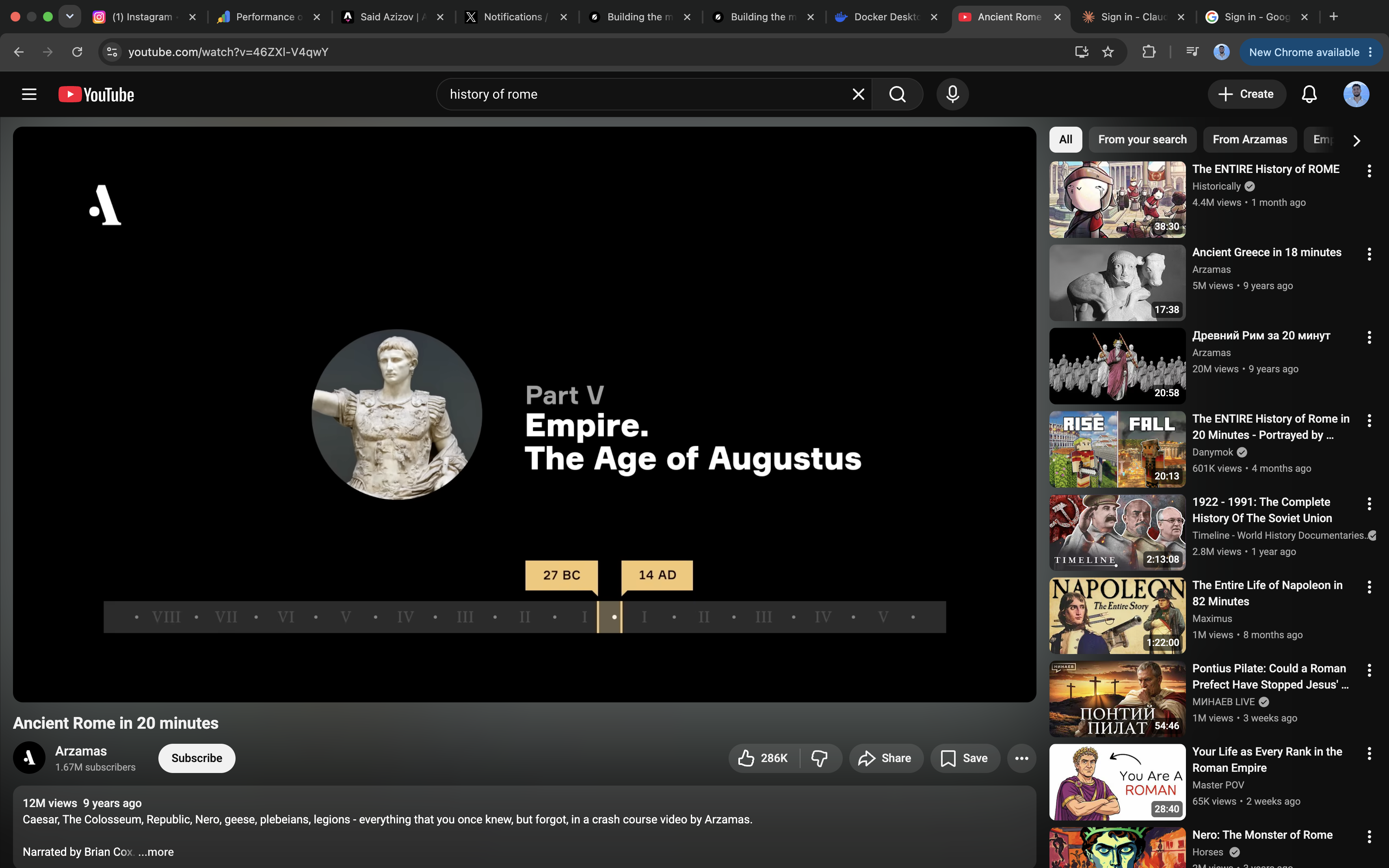The width and height of the screenshot is (1389, 868).
Task: Open Napoleon Entire Story thumbnail
Action: [1117, 615]
